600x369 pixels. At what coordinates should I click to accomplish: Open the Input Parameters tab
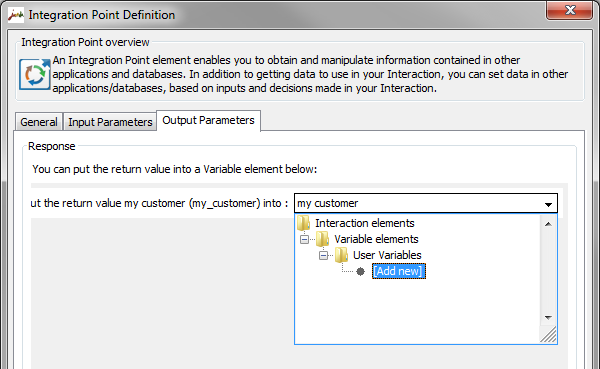pyautogui.click(x=110, y=122)
